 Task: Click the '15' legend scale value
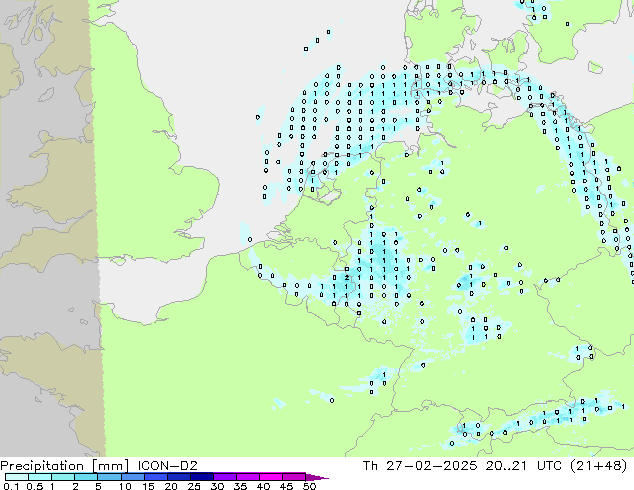coord(148,486)
